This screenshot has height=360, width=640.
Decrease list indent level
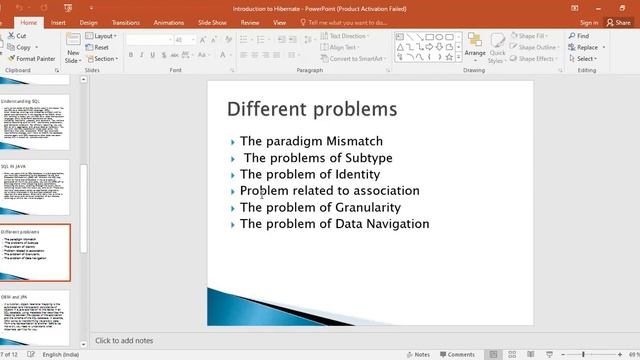pyautogui.click(x=282, y=40)
